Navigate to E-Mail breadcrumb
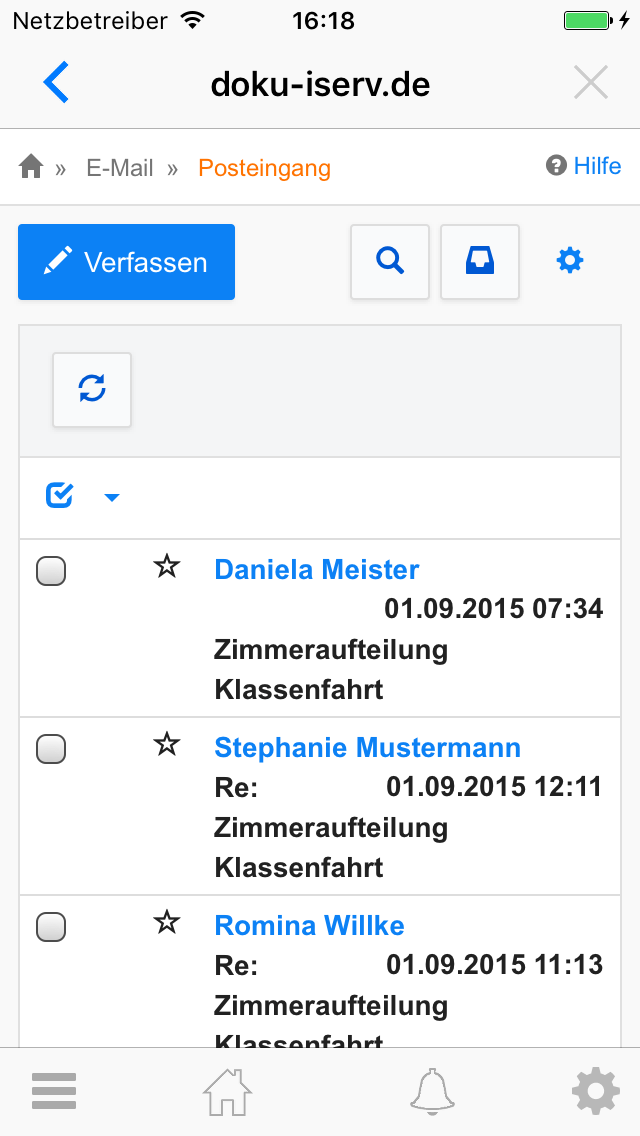 pyautogui.click(x=120, y=168)
